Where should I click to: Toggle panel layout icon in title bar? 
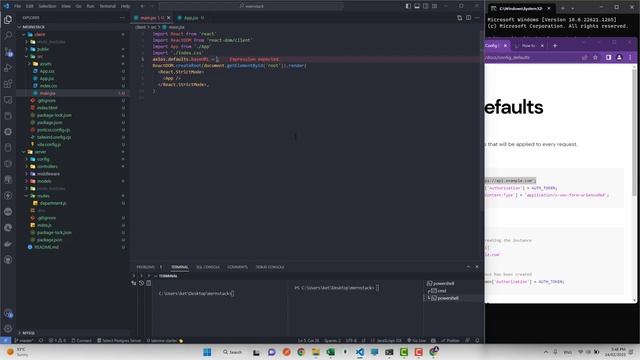click(417, 6)
